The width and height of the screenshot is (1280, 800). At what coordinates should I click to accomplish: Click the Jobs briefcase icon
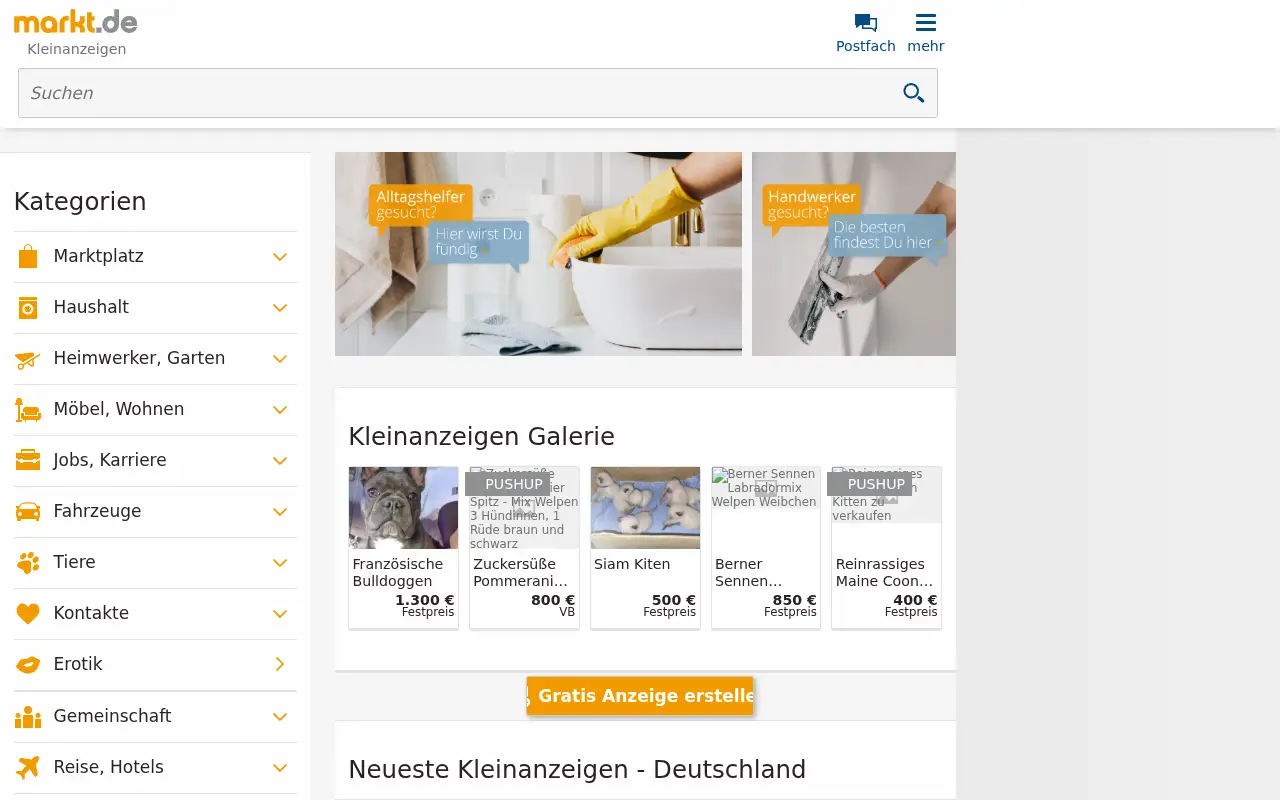(x=28, y=460)
